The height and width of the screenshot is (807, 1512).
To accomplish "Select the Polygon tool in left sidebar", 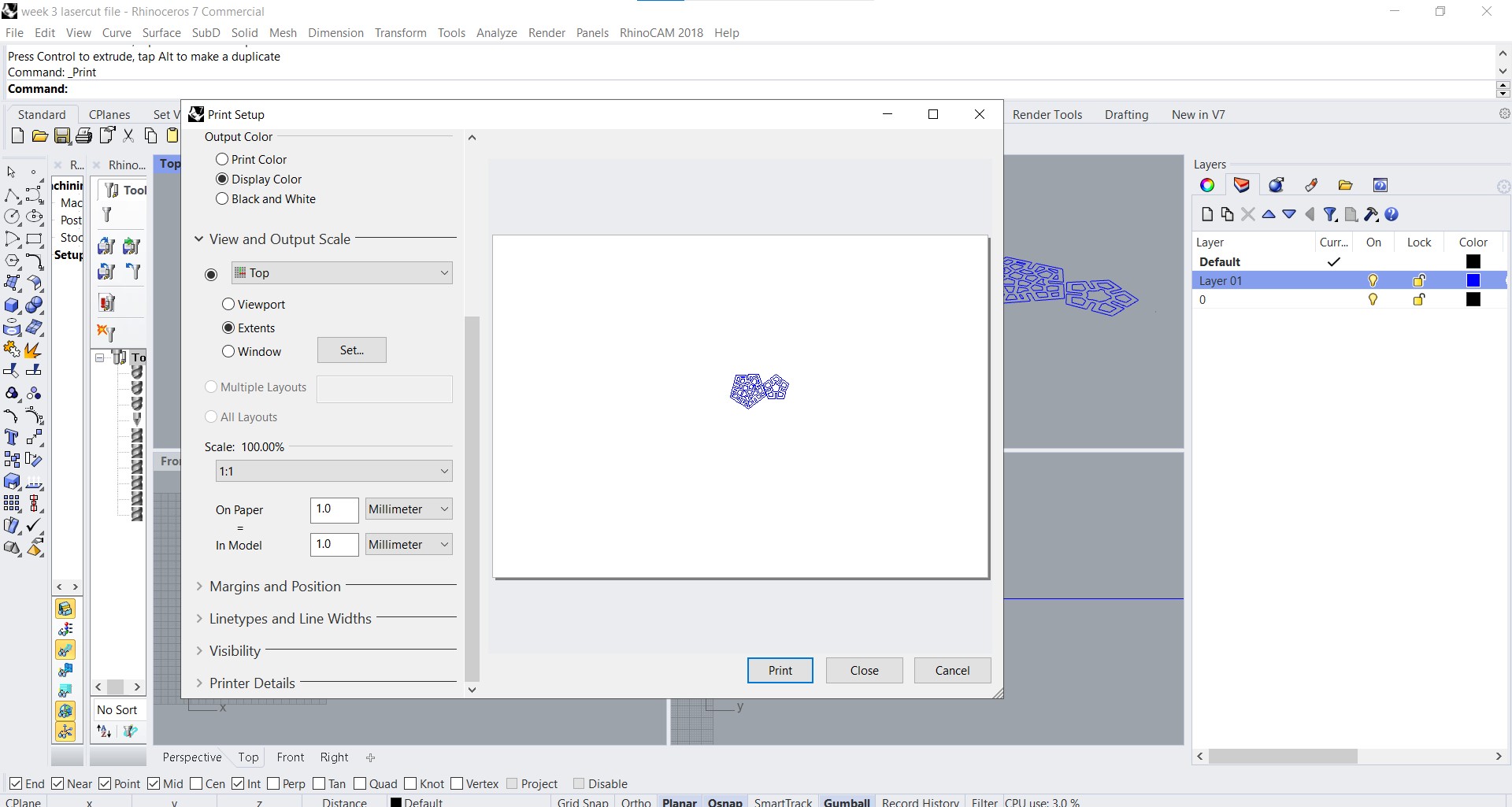I will (x=12, y=261).
